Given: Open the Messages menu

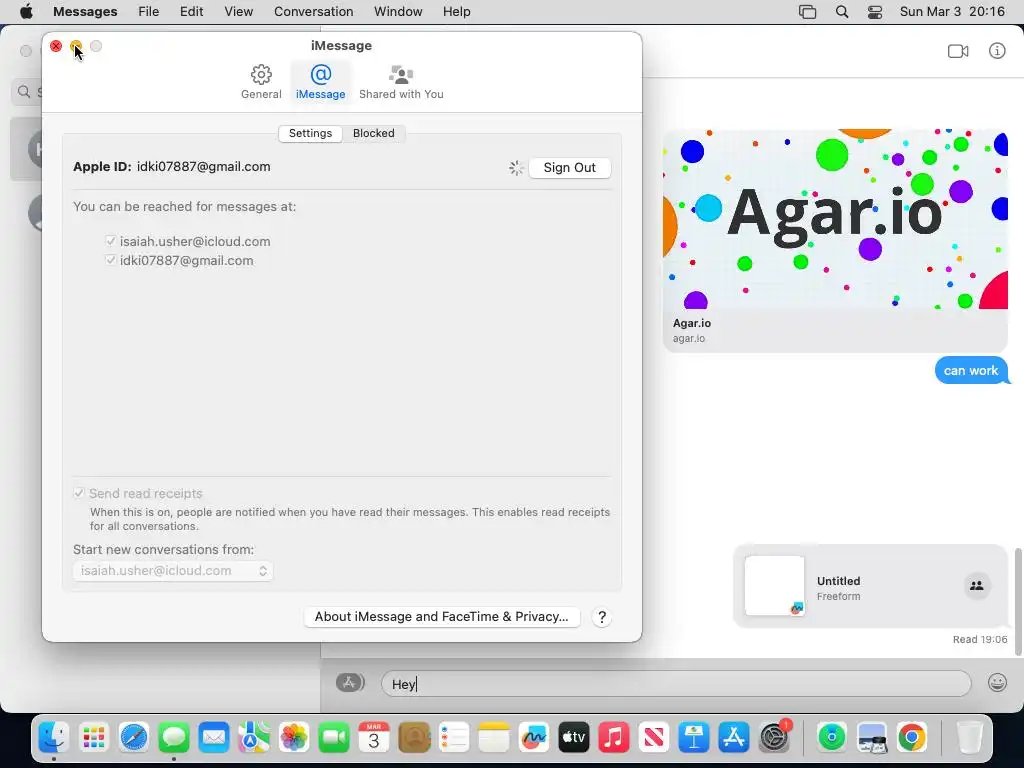Looking at the screenshot, I should pyautogui.click(x=85, y=12).
